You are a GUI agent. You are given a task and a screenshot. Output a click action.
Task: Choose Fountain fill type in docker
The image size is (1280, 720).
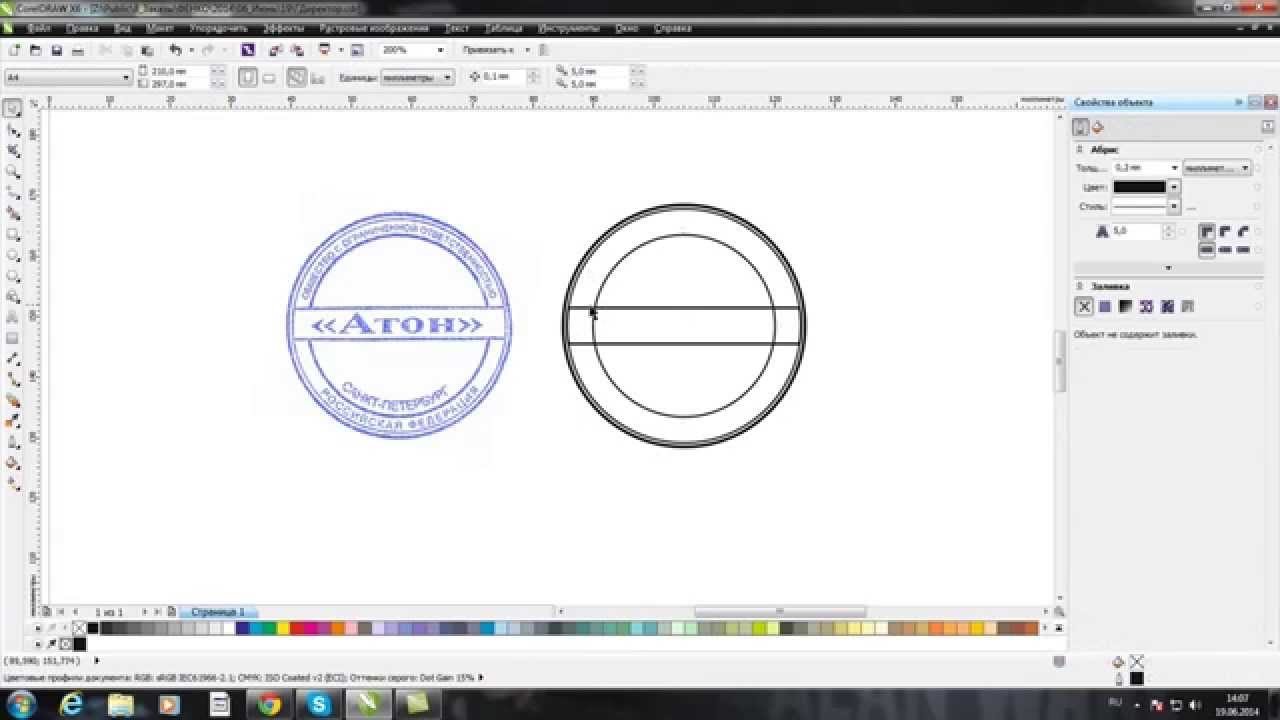[x=1125, y=307]
